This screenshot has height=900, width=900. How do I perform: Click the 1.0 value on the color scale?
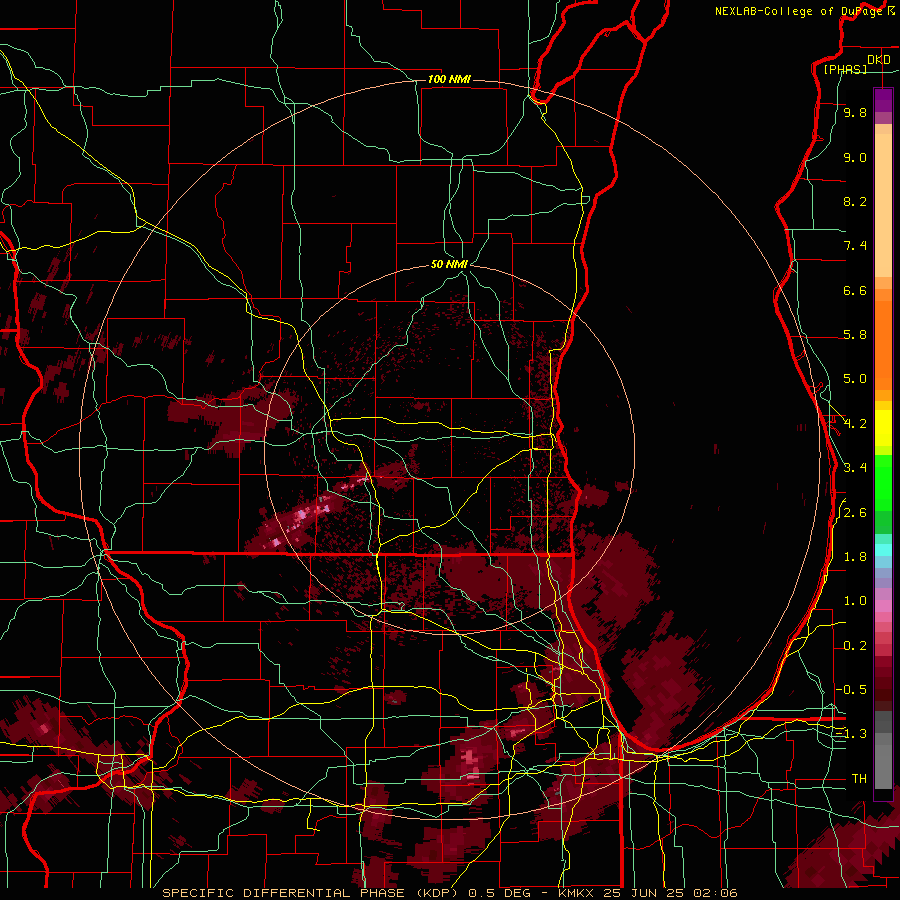[855, 601]
